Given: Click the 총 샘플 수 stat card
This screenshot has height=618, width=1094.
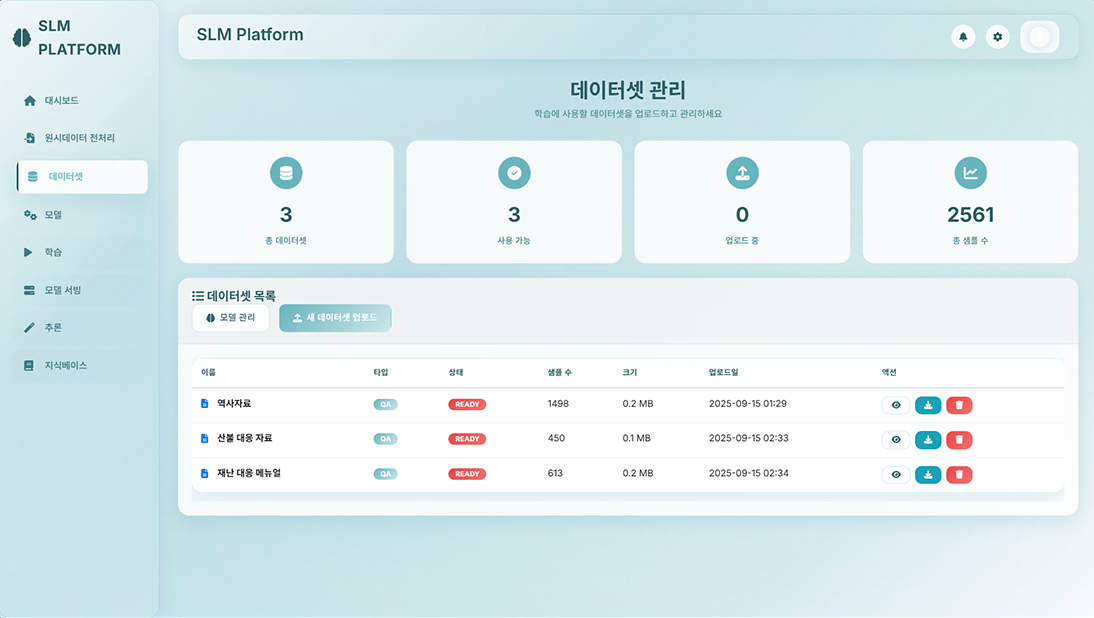Looking at the screenshot, I should [970, 201].
